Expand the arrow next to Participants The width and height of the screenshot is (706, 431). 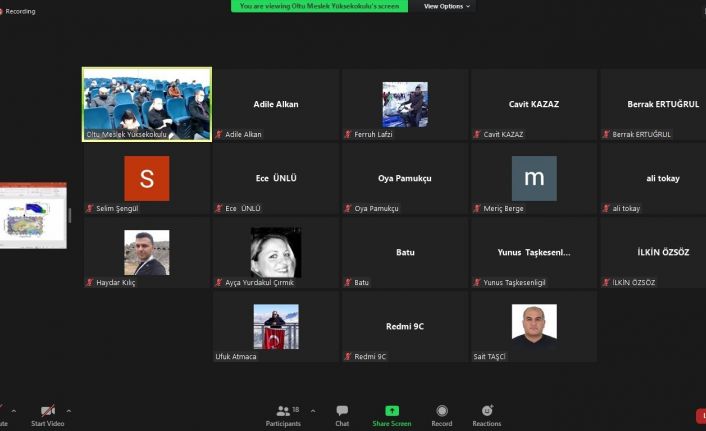[x=313, y=411]
